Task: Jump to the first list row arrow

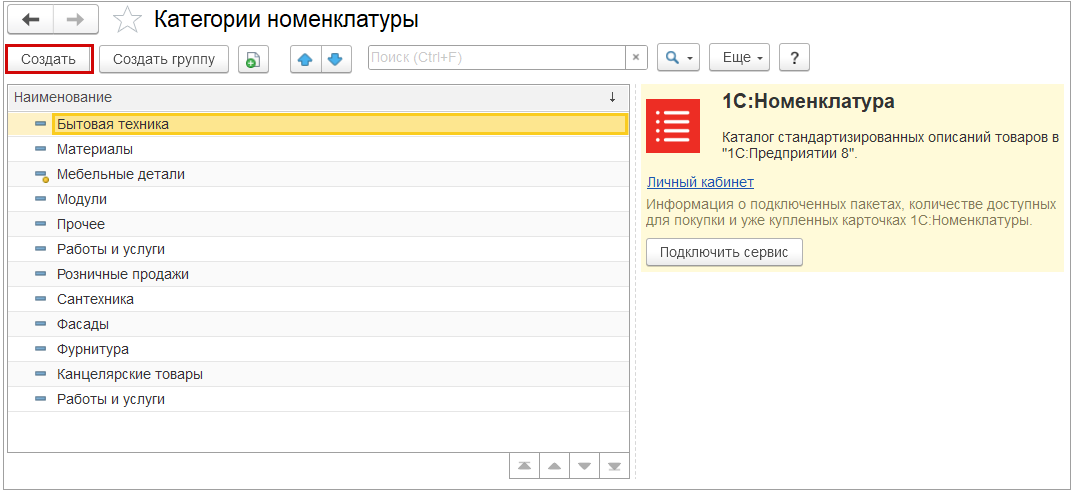Action: 523,466
